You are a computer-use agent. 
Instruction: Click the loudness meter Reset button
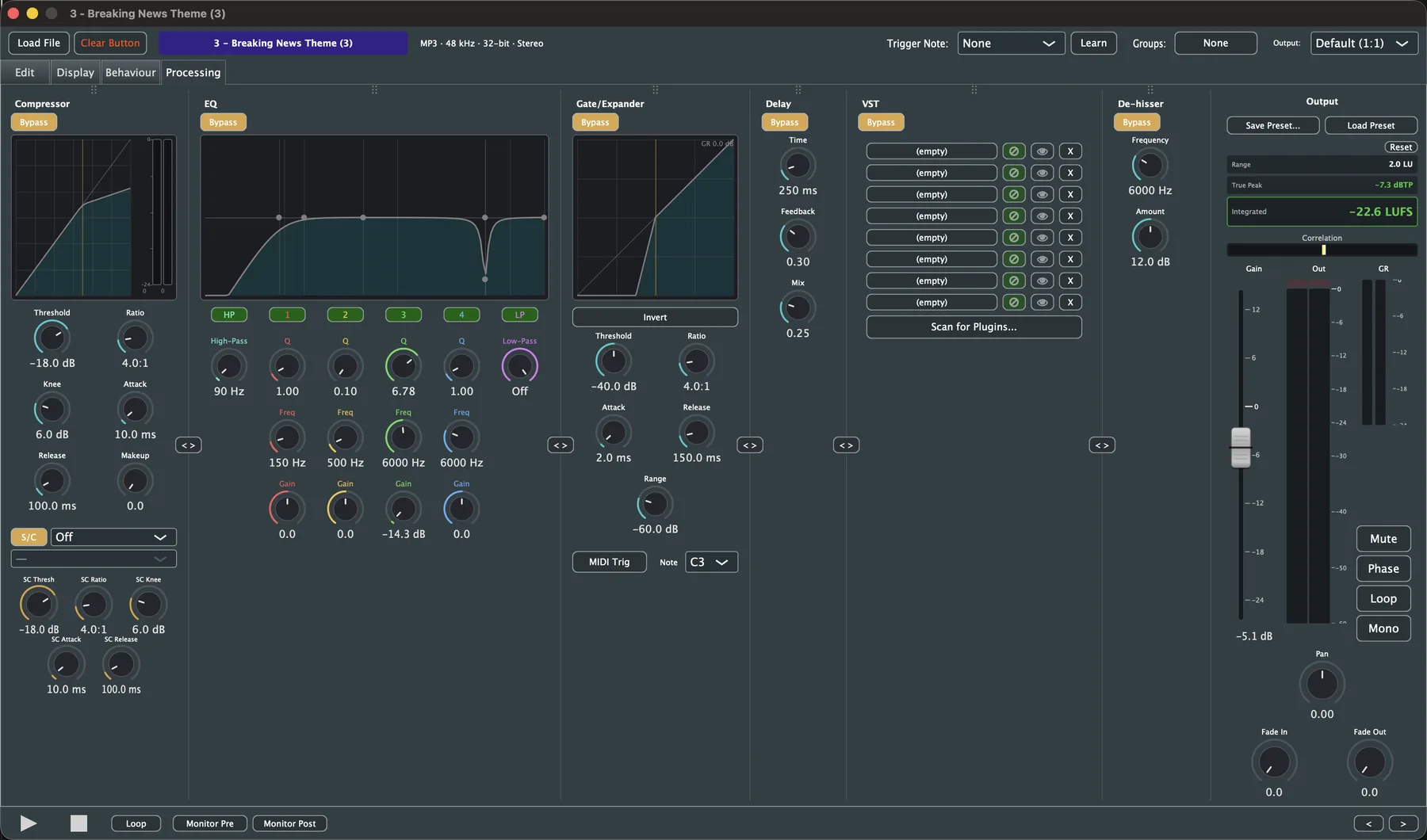pyautogui.click(x=1401, y=147)
